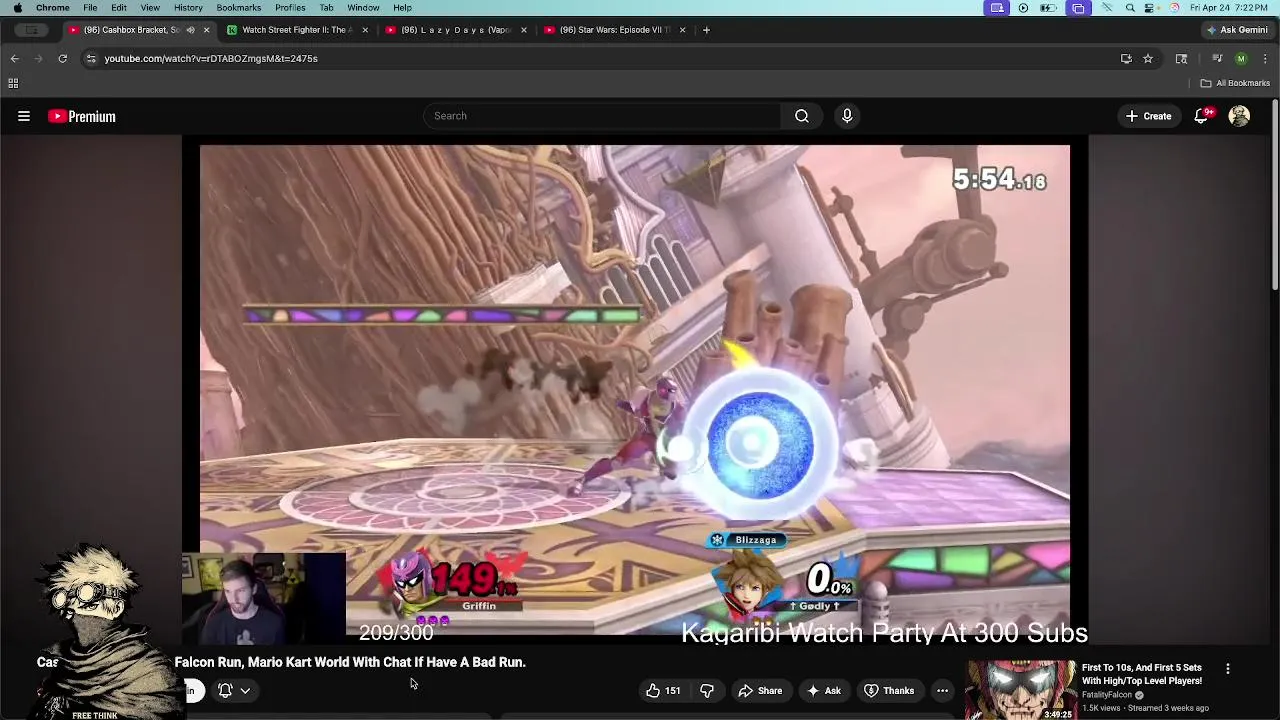Open the recommended First To 10s video thumbnail
Screen dimensions: 1280x720
click(1020, 690)
